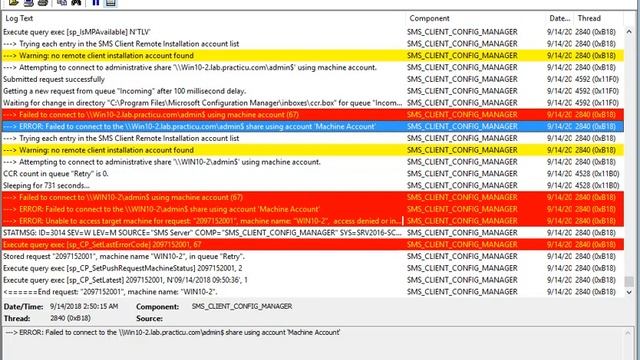Select the highlighted blue ERROR Machine Account line
The image size is (640, 360).
click(313, 127)
